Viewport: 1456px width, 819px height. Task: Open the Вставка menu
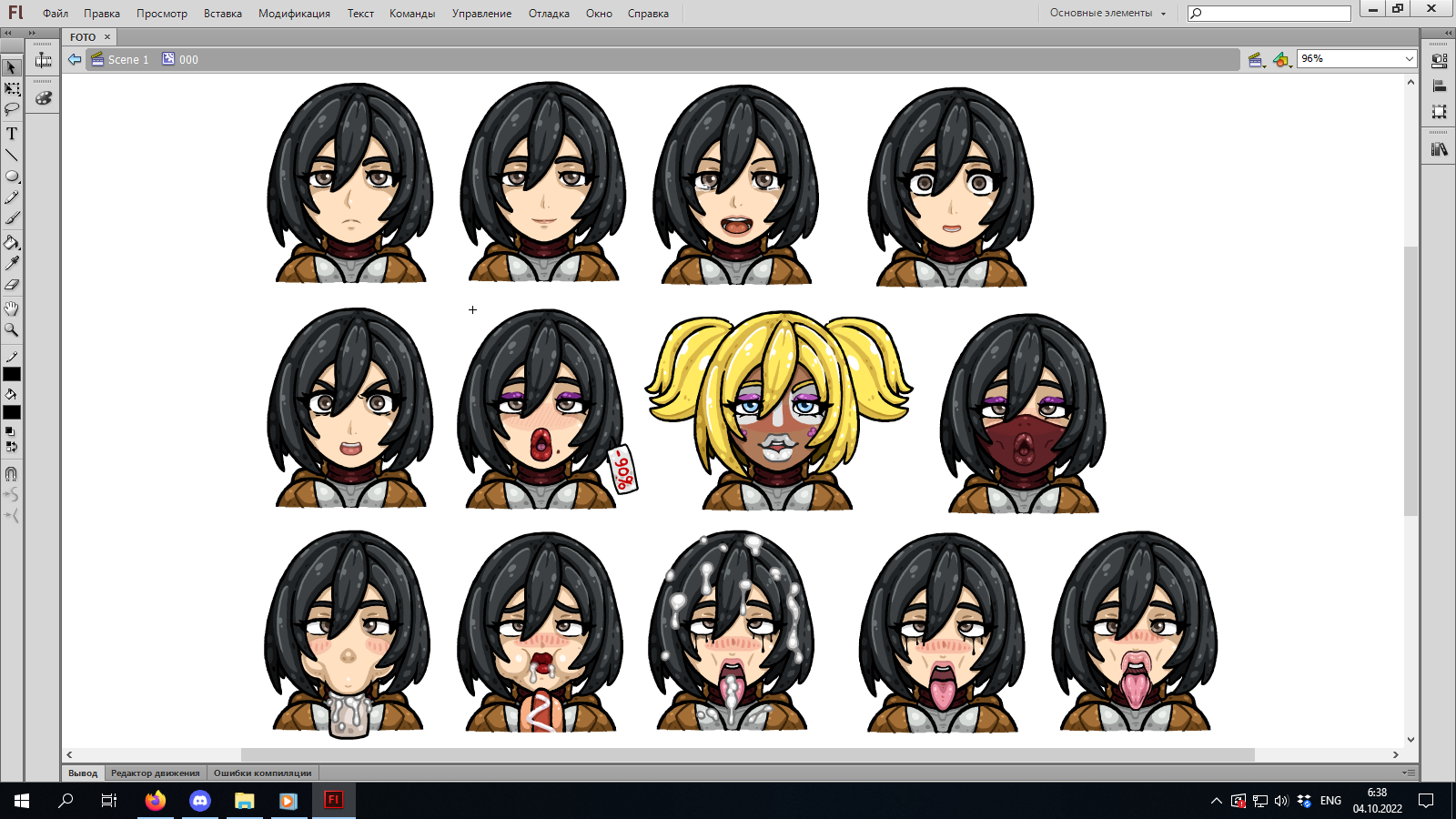223,14
